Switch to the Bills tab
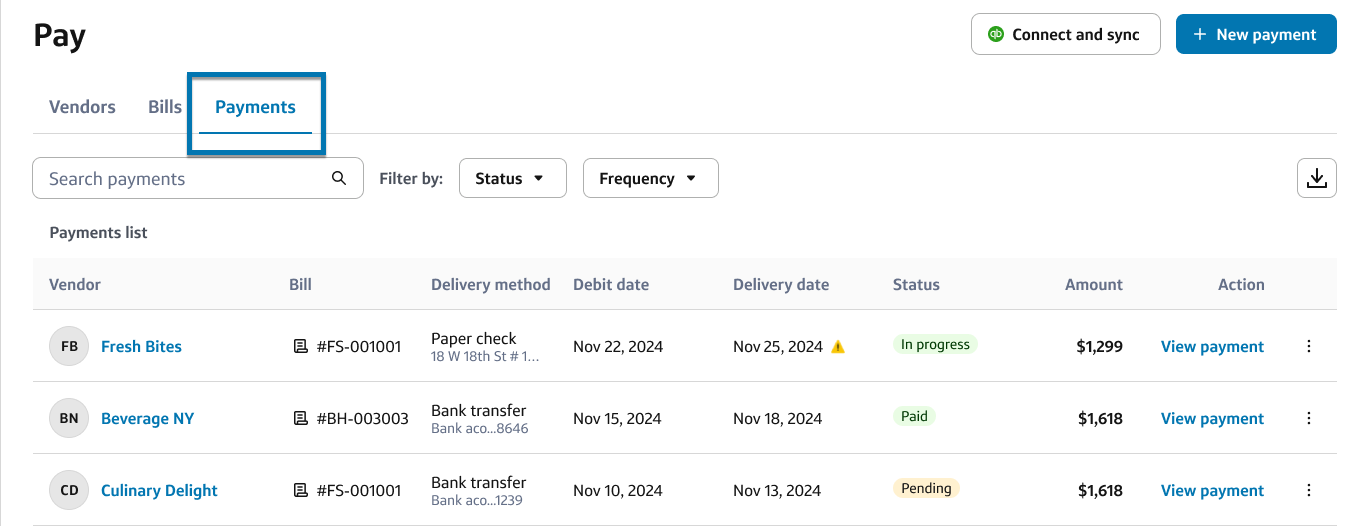Image resolution: width=1348 pixels, height=526 pixels. click(165, 107)
